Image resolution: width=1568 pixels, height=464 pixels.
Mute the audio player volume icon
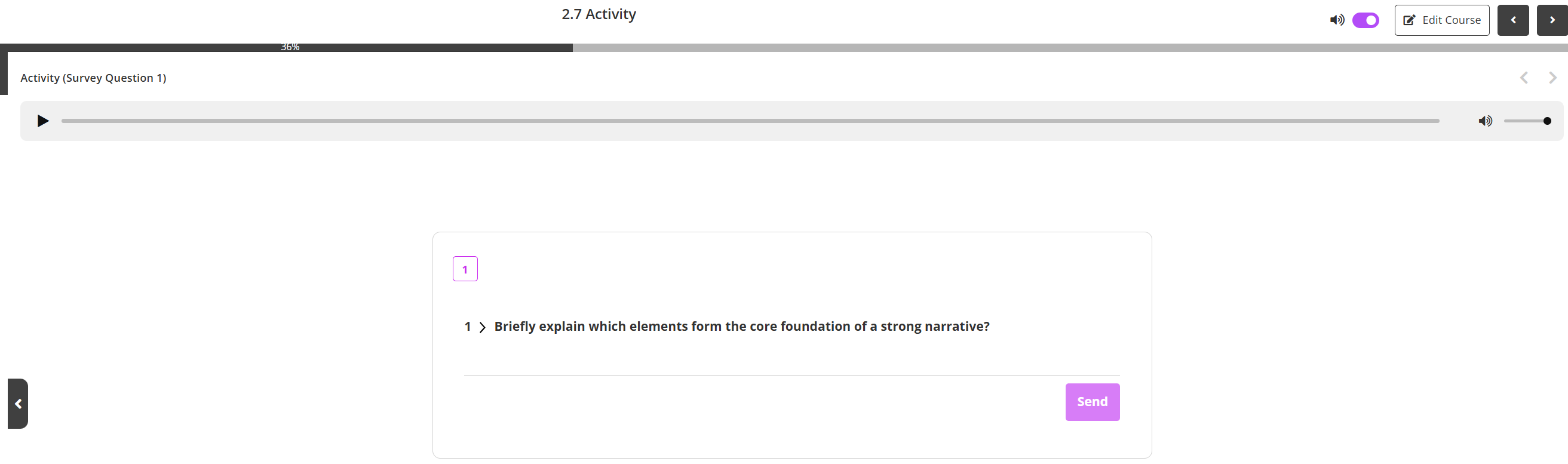(x=1485, y=121)
